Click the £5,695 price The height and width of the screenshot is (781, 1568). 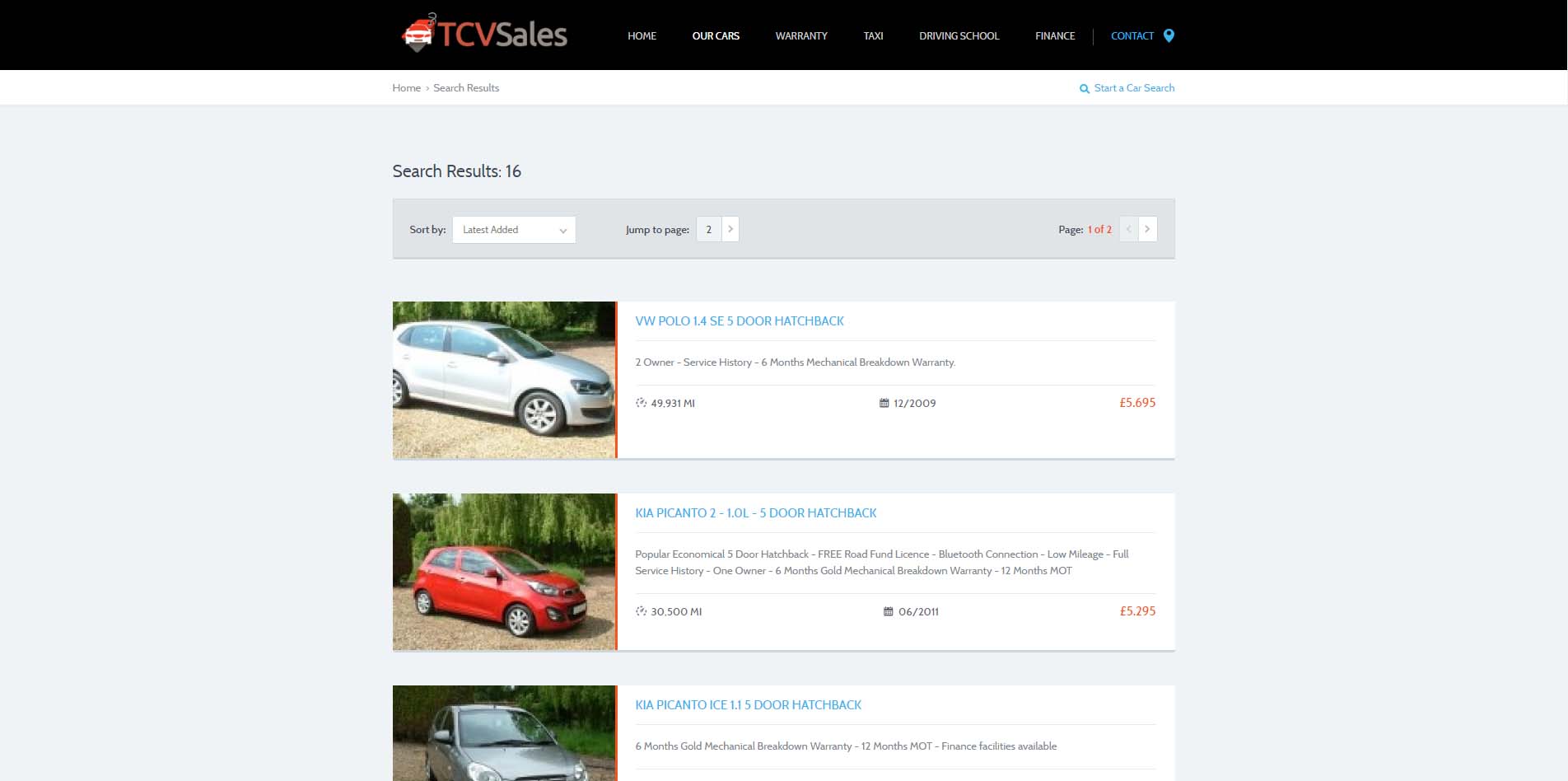pos(1137,403)
